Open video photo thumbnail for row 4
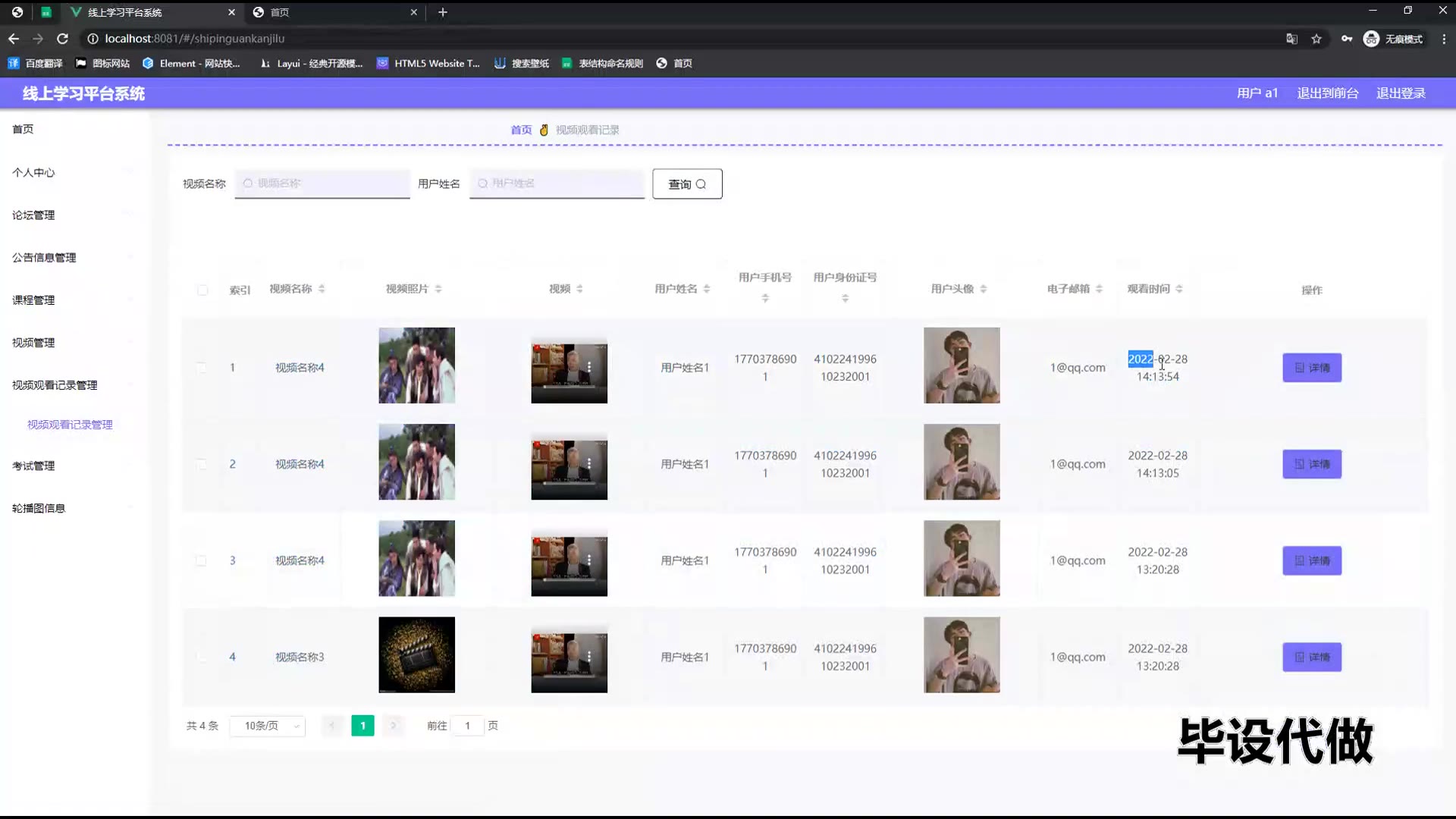1456x819 pixels. pyautogui.click(x=417, y=654)
